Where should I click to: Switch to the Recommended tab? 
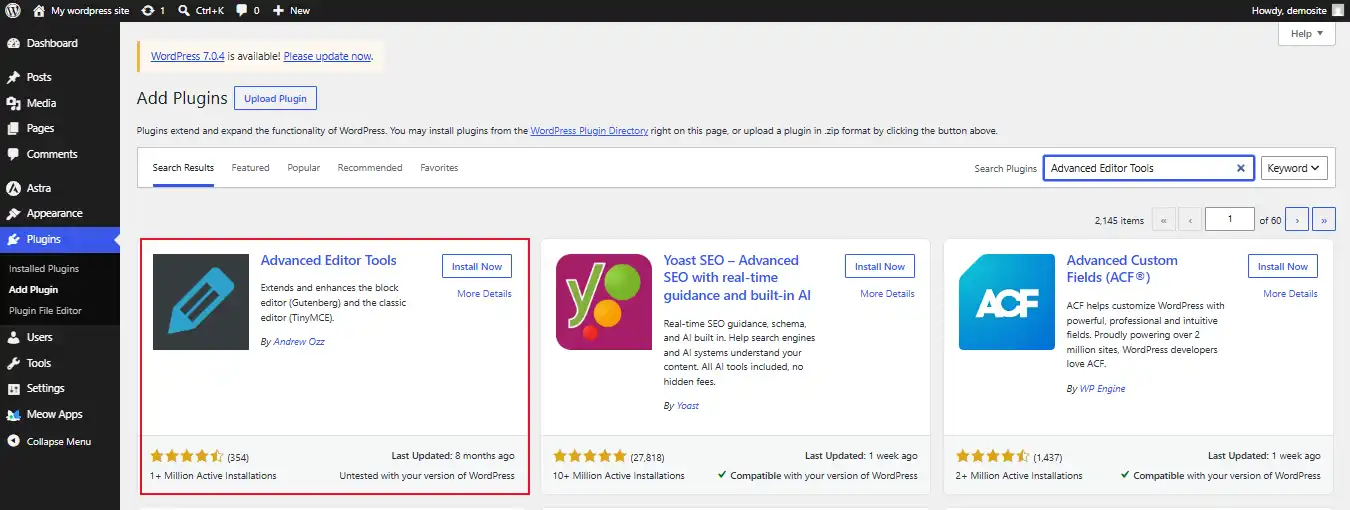tap(370, 168)
